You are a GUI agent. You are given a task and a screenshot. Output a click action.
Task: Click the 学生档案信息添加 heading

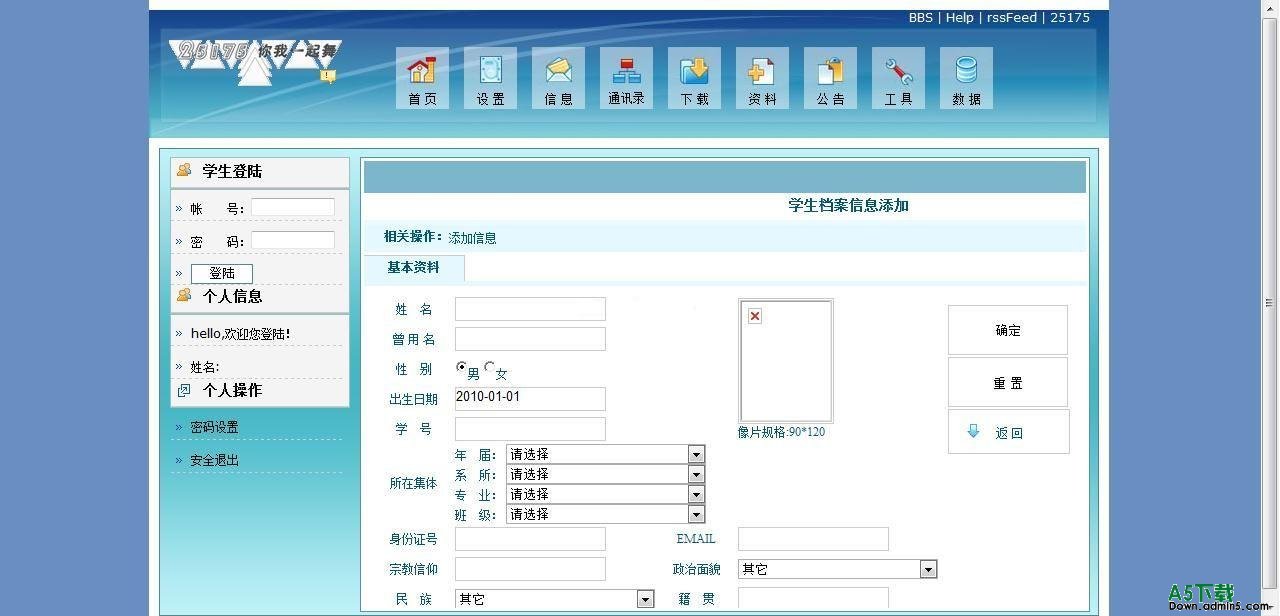tap(848, 205)
